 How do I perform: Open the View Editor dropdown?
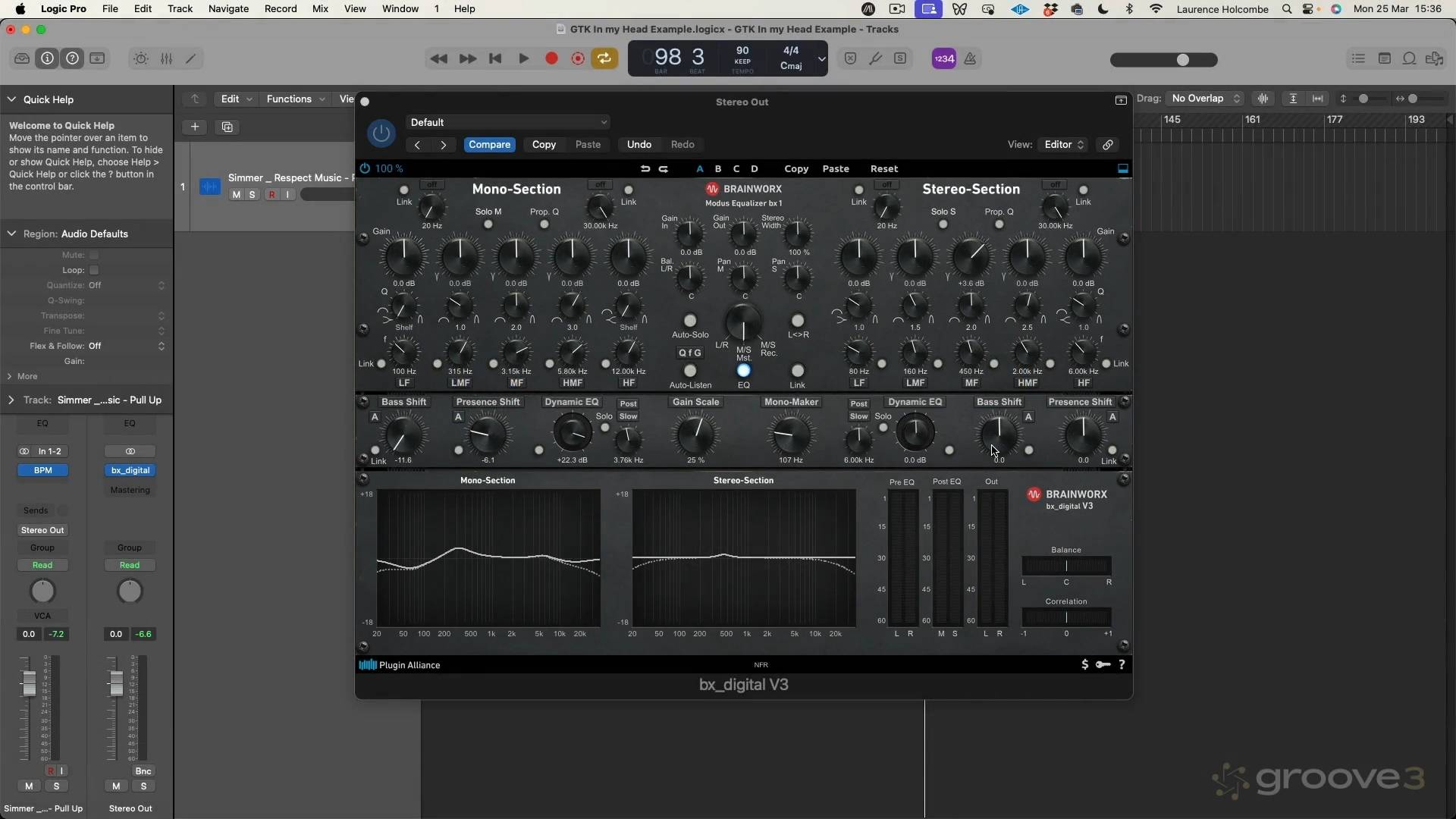point(1064,145)
